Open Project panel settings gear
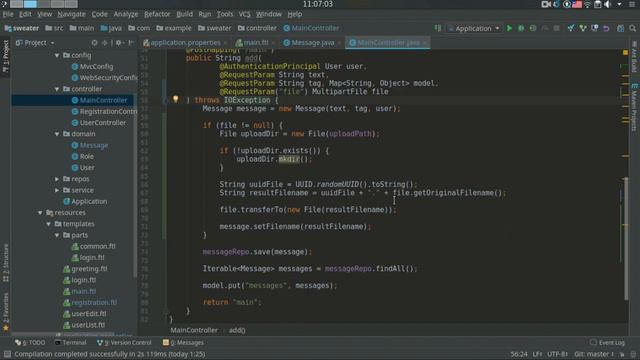This screenshot has height=360, width=640. pos(119,42)
